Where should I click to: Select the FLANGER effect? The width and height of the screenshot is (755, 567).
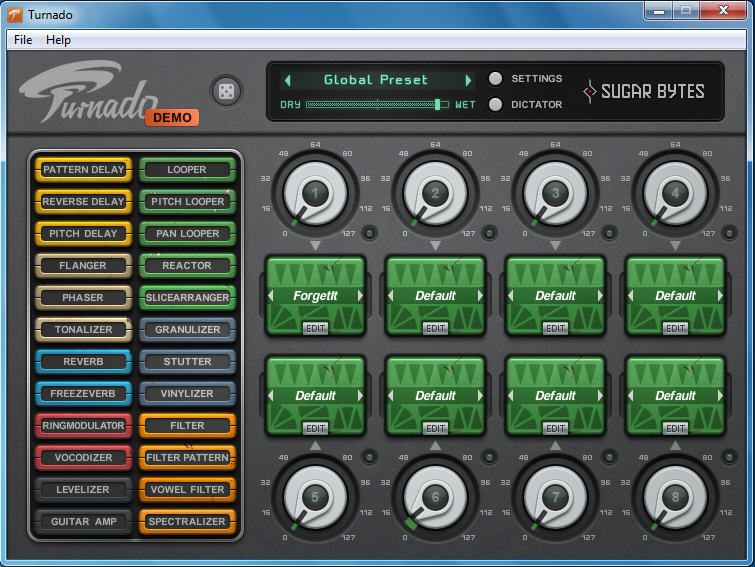click(83, 266)
